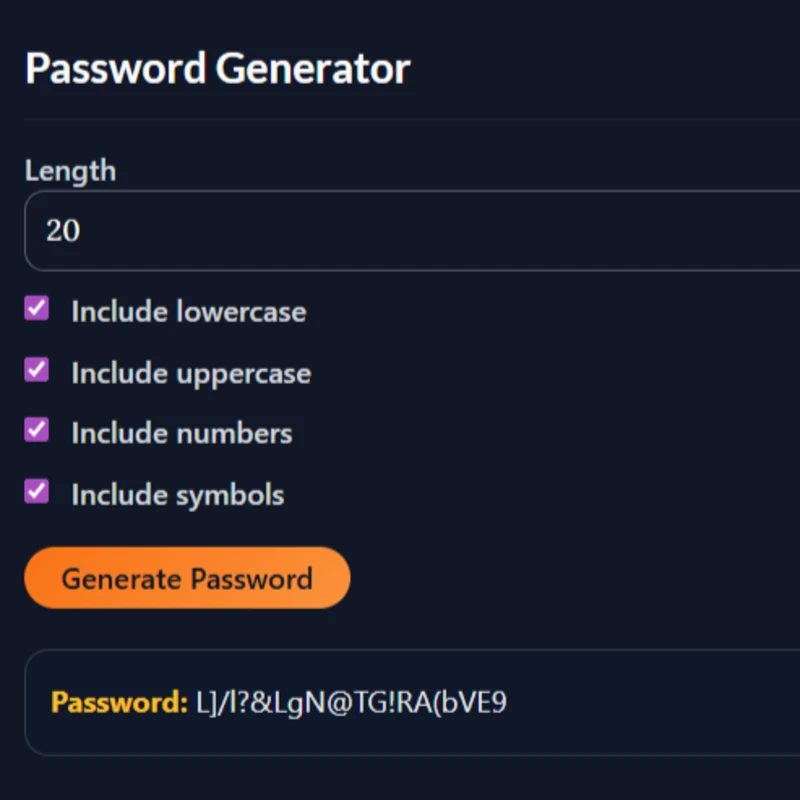Click the Length label
The width and height of the screenshot is (800, 800).
70,171
